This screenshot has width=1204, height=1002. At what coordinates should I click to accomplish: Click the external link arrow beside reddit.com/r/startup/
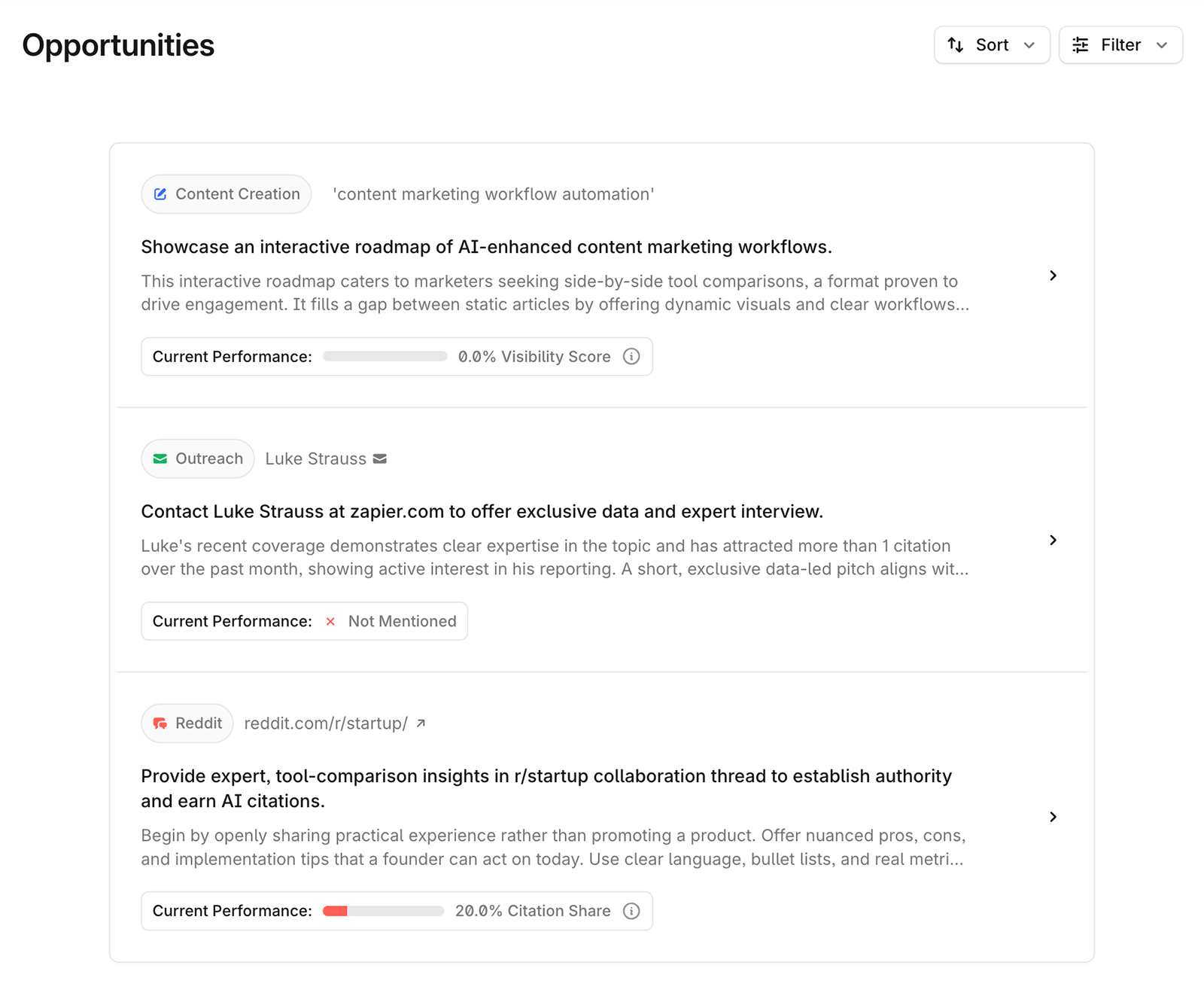pos(421,723)
